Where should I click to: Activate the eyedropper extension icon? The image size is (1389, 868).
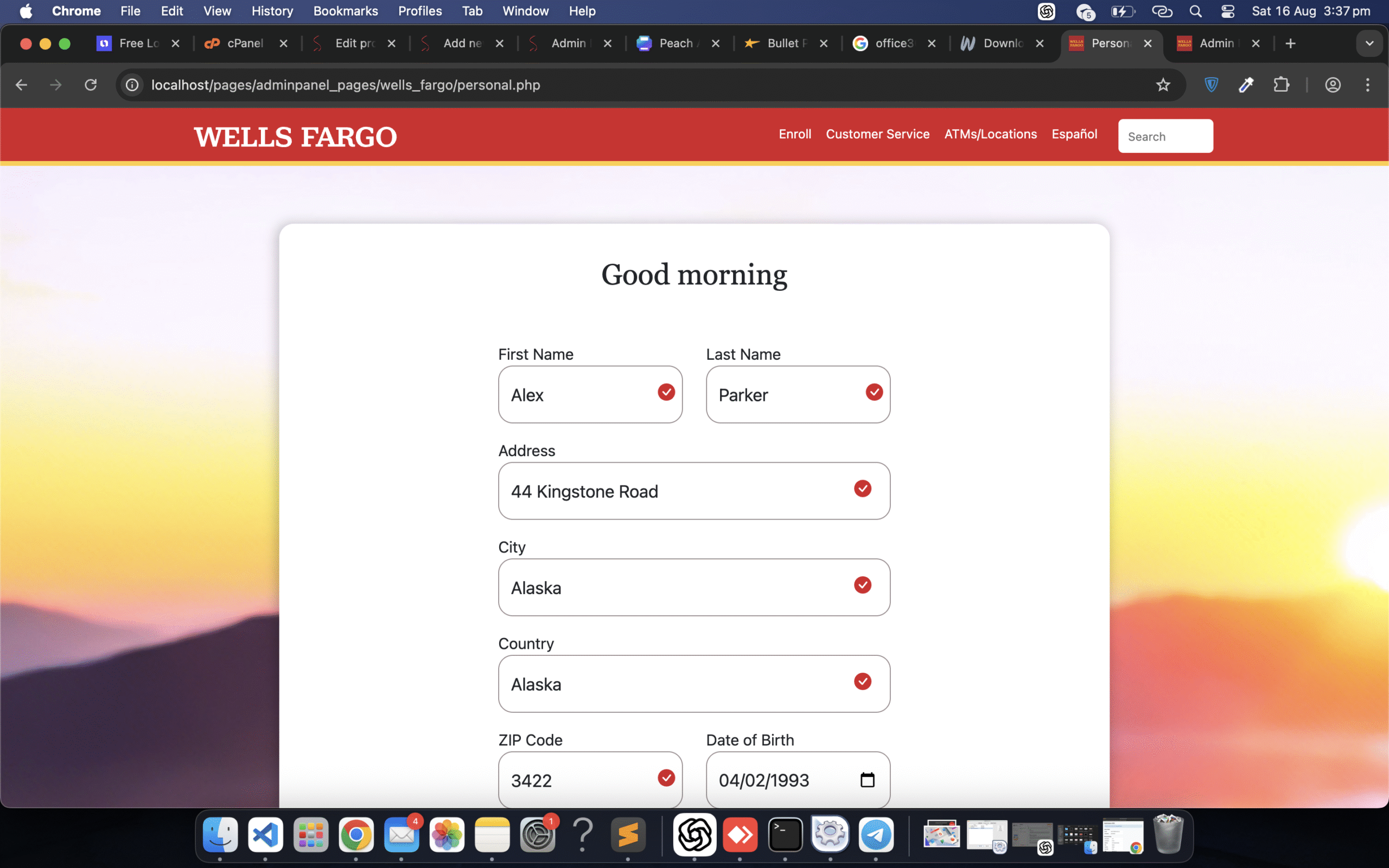pyautogui.click(x=1246, y=85)
